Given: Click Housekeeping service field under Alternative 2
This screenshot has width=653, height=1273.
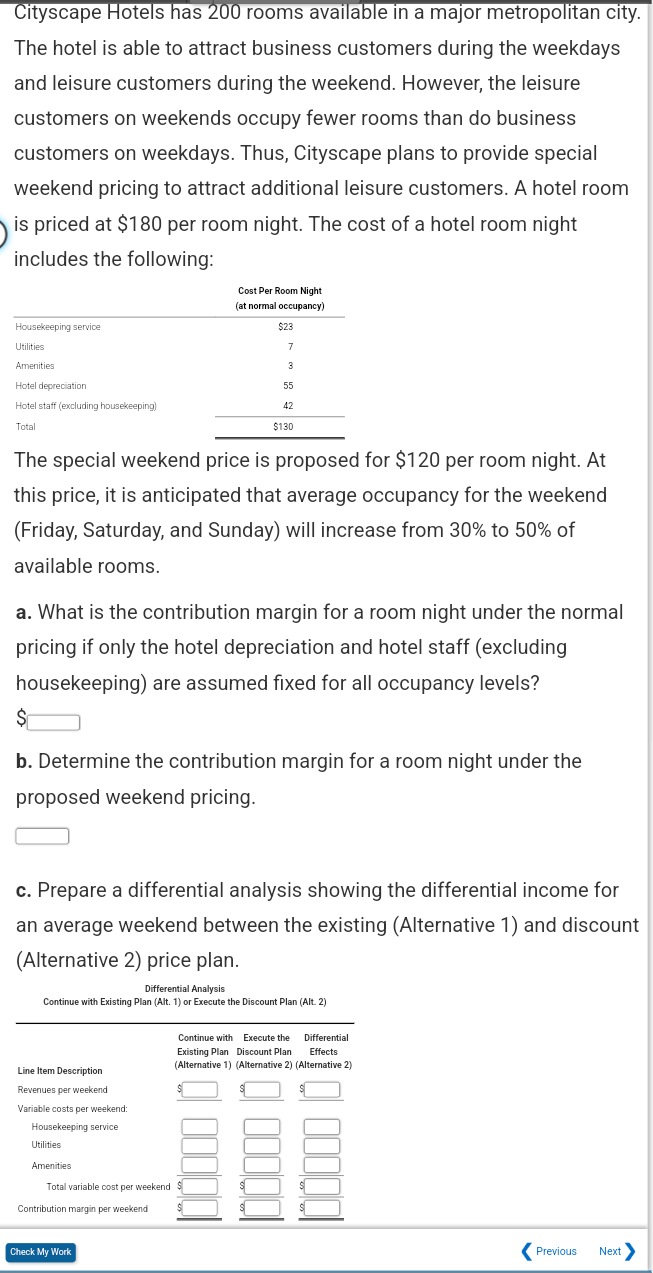Looking at the screenshot, I should pyautogui.click(x=263, y=1128).
